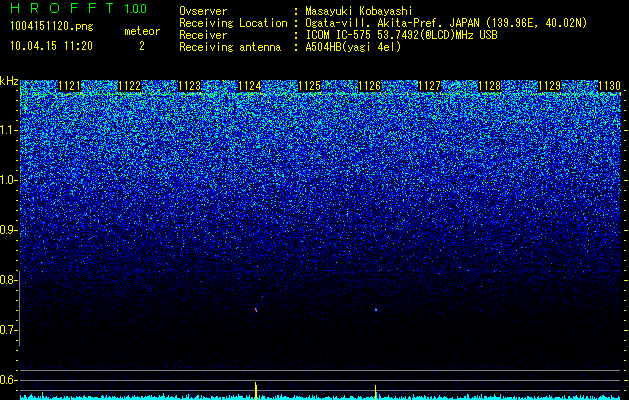Screen dimensions: 629x400
Task: Click the meteor count value 2
Action: click(x=142, y=46)
